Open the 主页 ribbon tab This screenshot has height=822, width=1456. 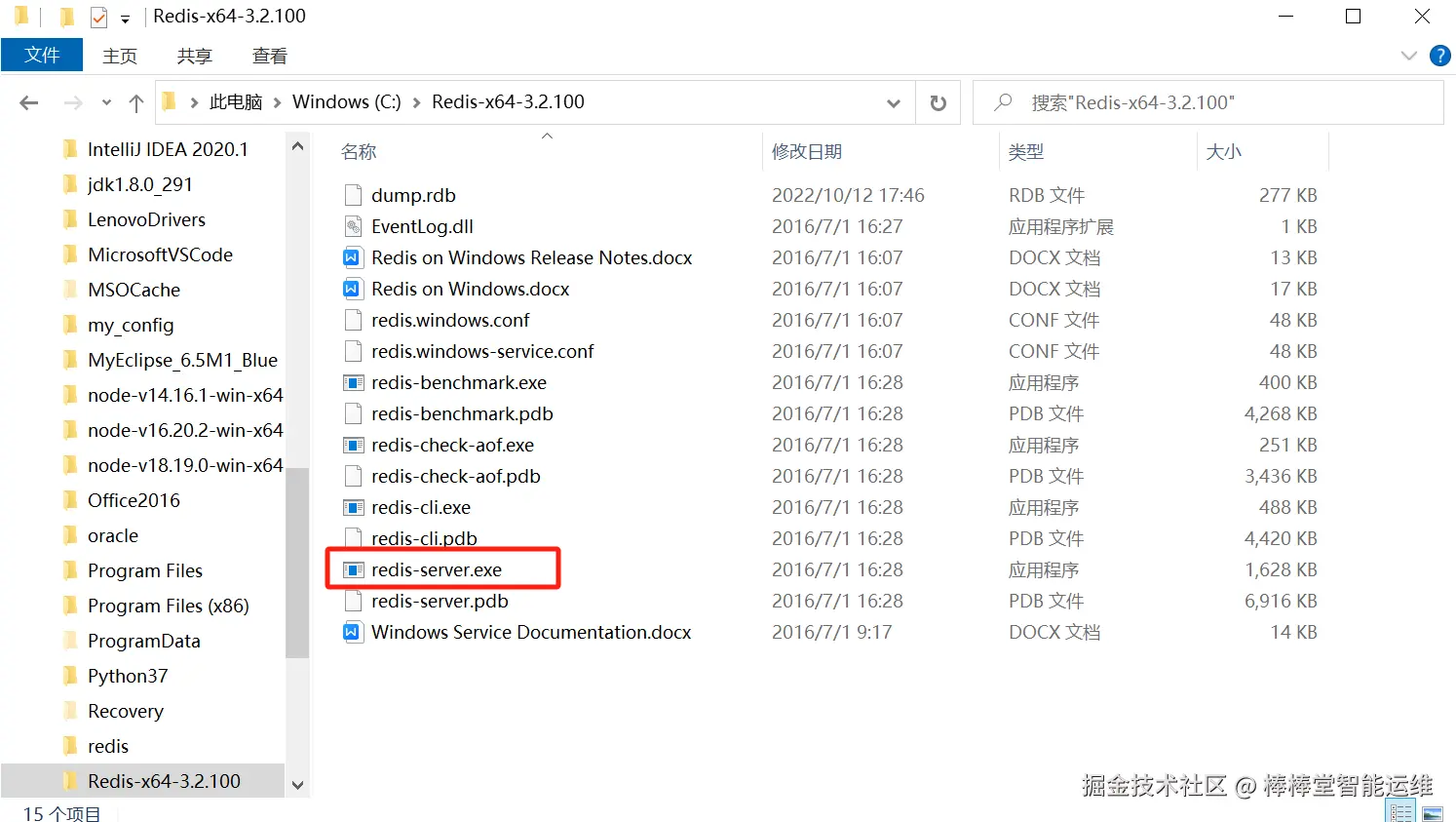tap(120, 56)
